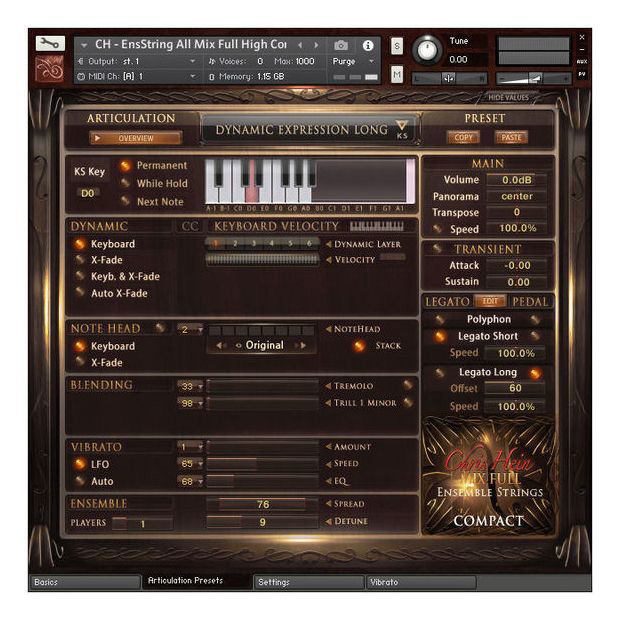Open the Vibrato EQ CC dropdown showing 68
Image resolution: width=620 pixels, height=620 pixels.
[x=190, y=481]
